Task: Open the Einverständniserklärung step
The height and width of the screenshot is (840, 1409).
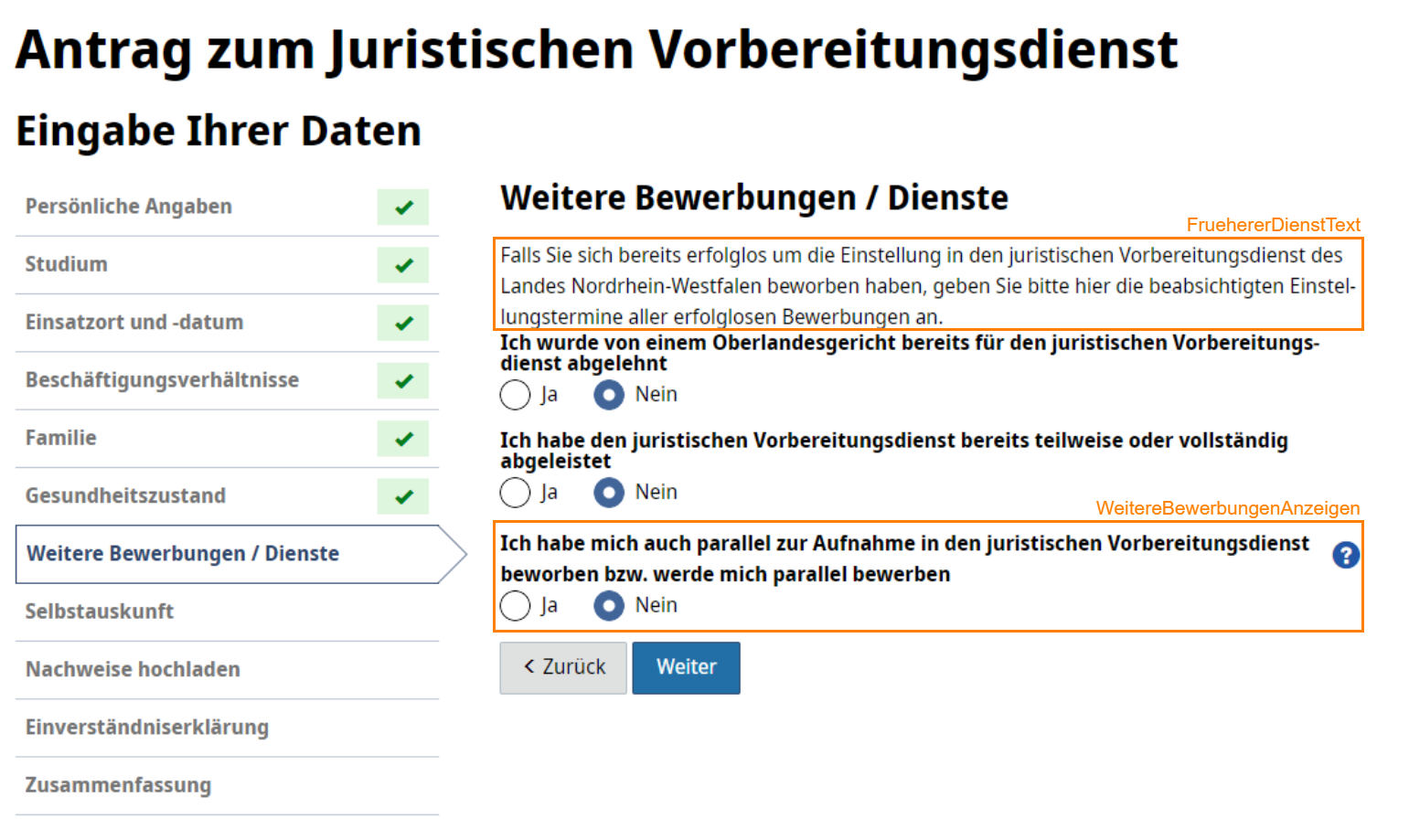Action: click(227, 728)
